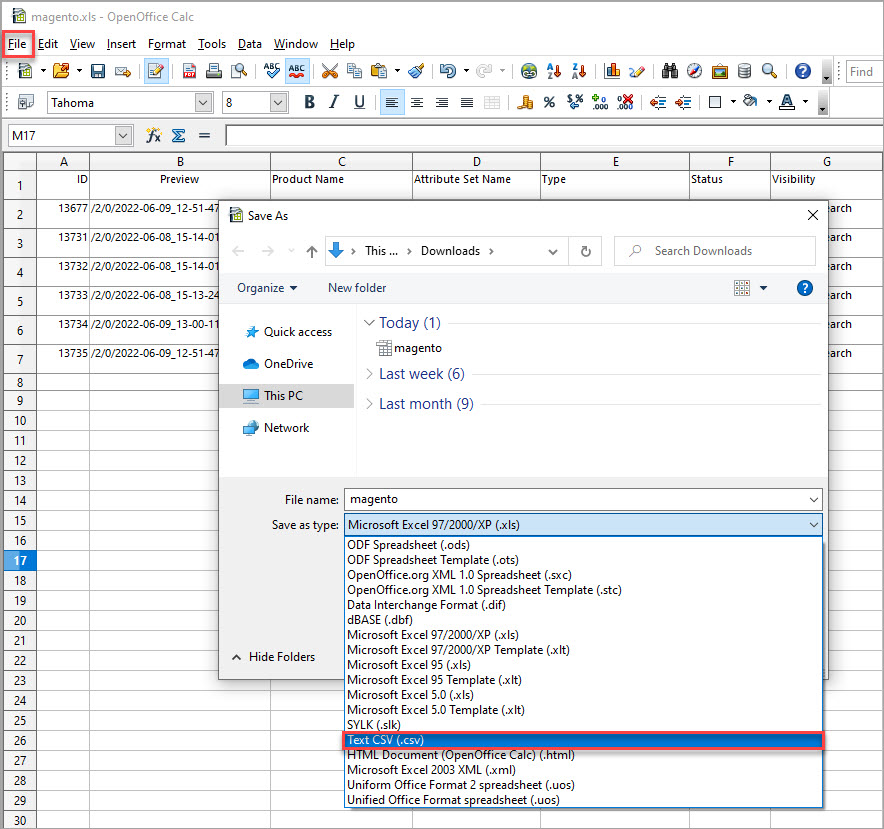Image resolution: width=884 pixels, height=829 pixels.
Task: Open the Tahoma font name dropdown
Action: coord(204,103)
